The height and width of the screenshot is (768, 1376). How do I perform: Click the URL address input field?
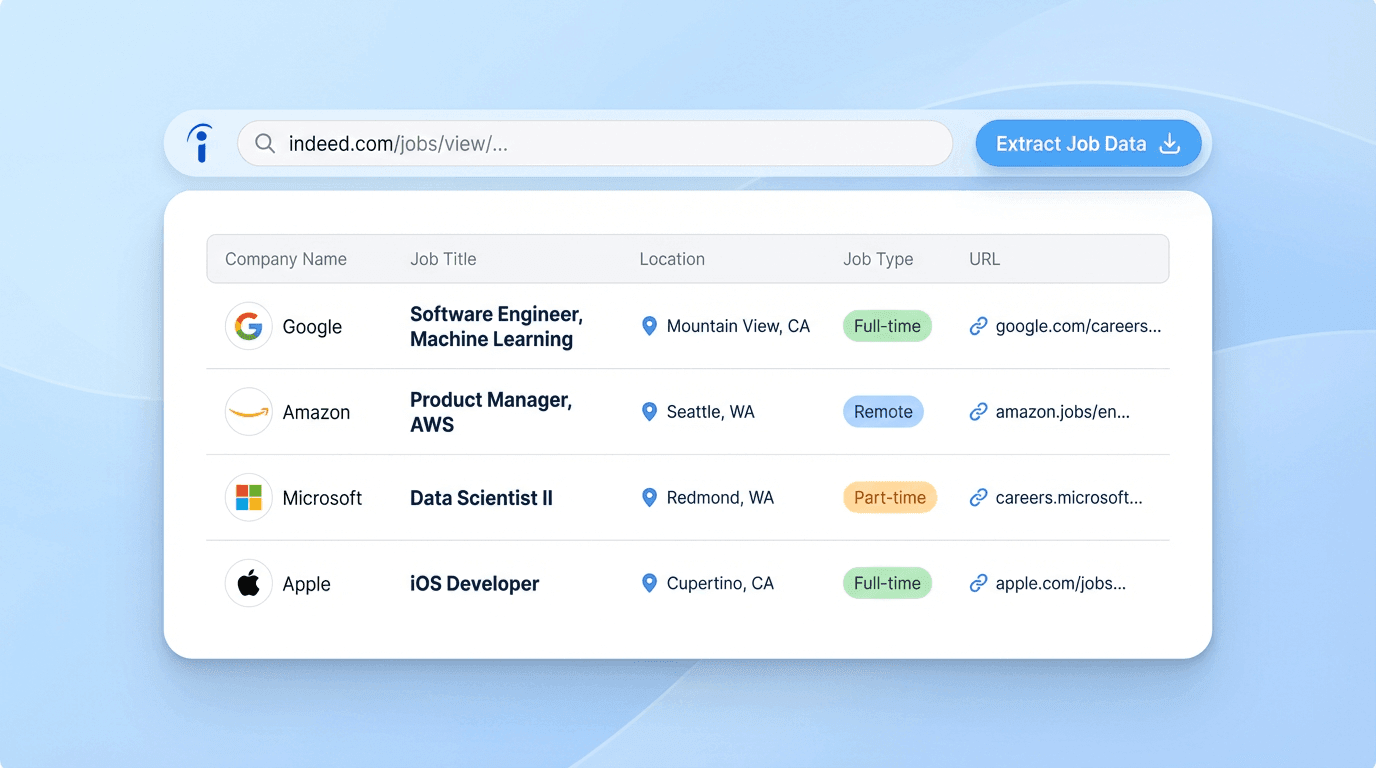click(x=595, y=143)
